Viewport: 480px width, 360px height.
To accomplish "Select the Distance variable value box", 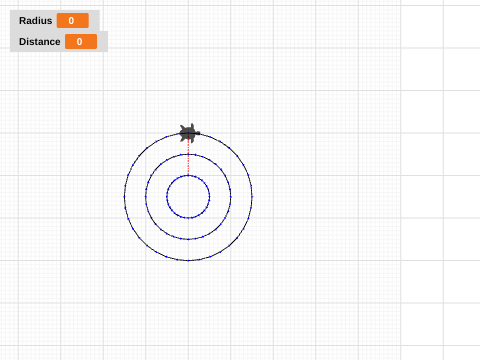I will 81,42.
